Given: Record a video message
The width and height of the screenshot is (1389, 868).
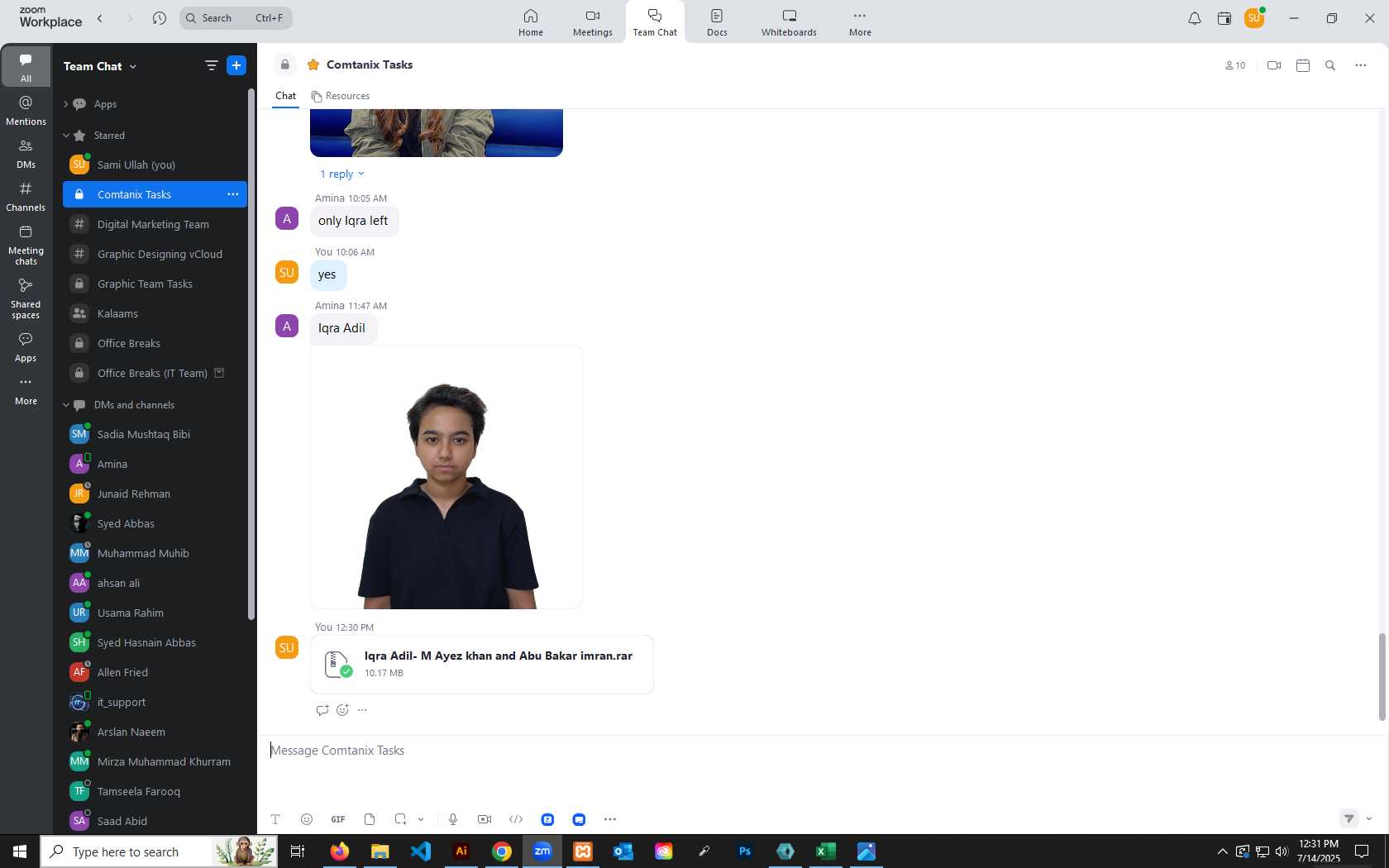Looking at the screenshot, I should point(484,819).
